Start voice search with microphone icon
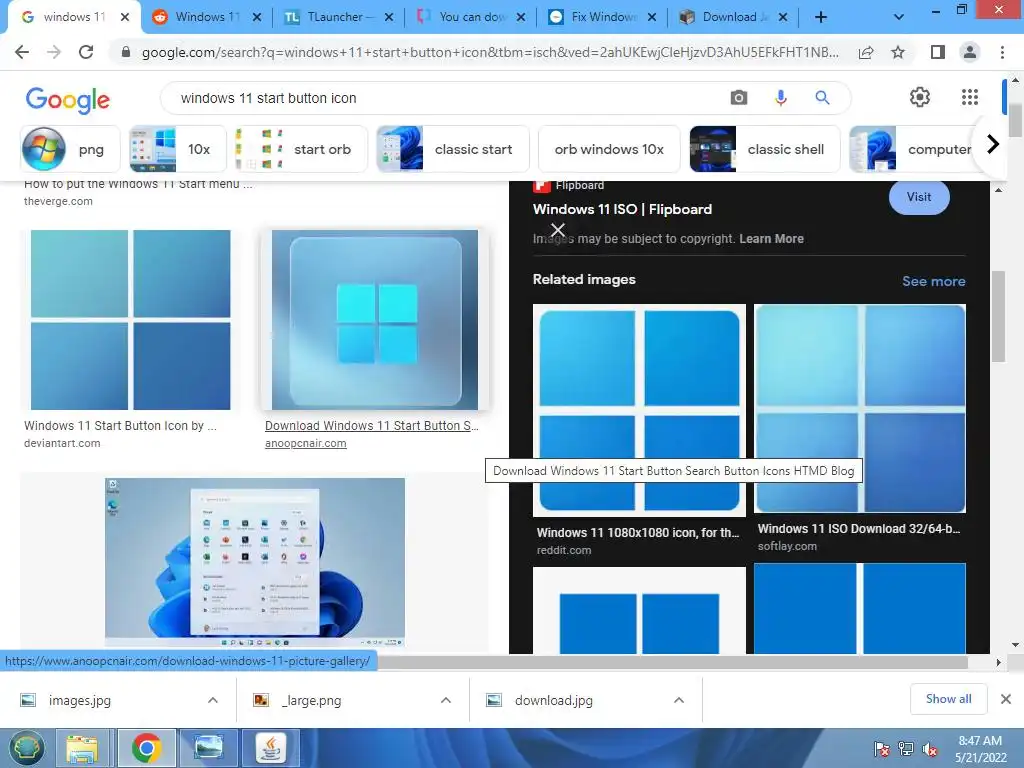The height and width of the screenshot is (768, 1024). pyautogui.click(x=780, y=98)
